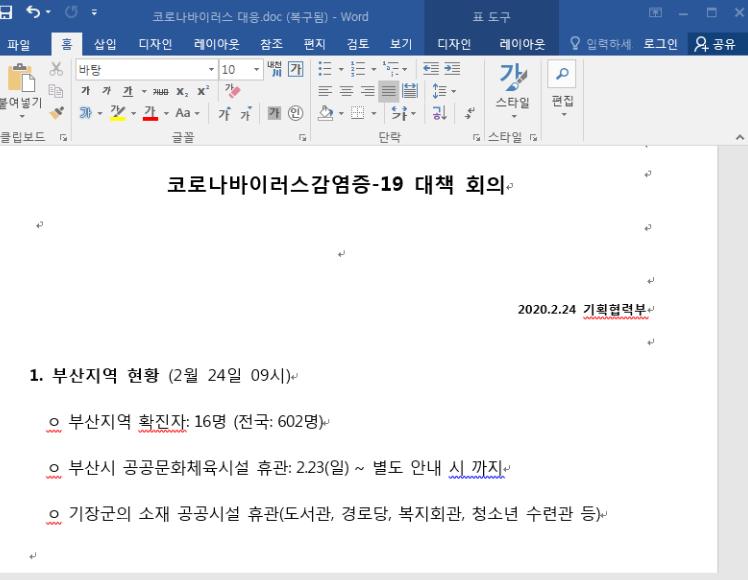
Task: Align text left
Action: tap(325, 91)
